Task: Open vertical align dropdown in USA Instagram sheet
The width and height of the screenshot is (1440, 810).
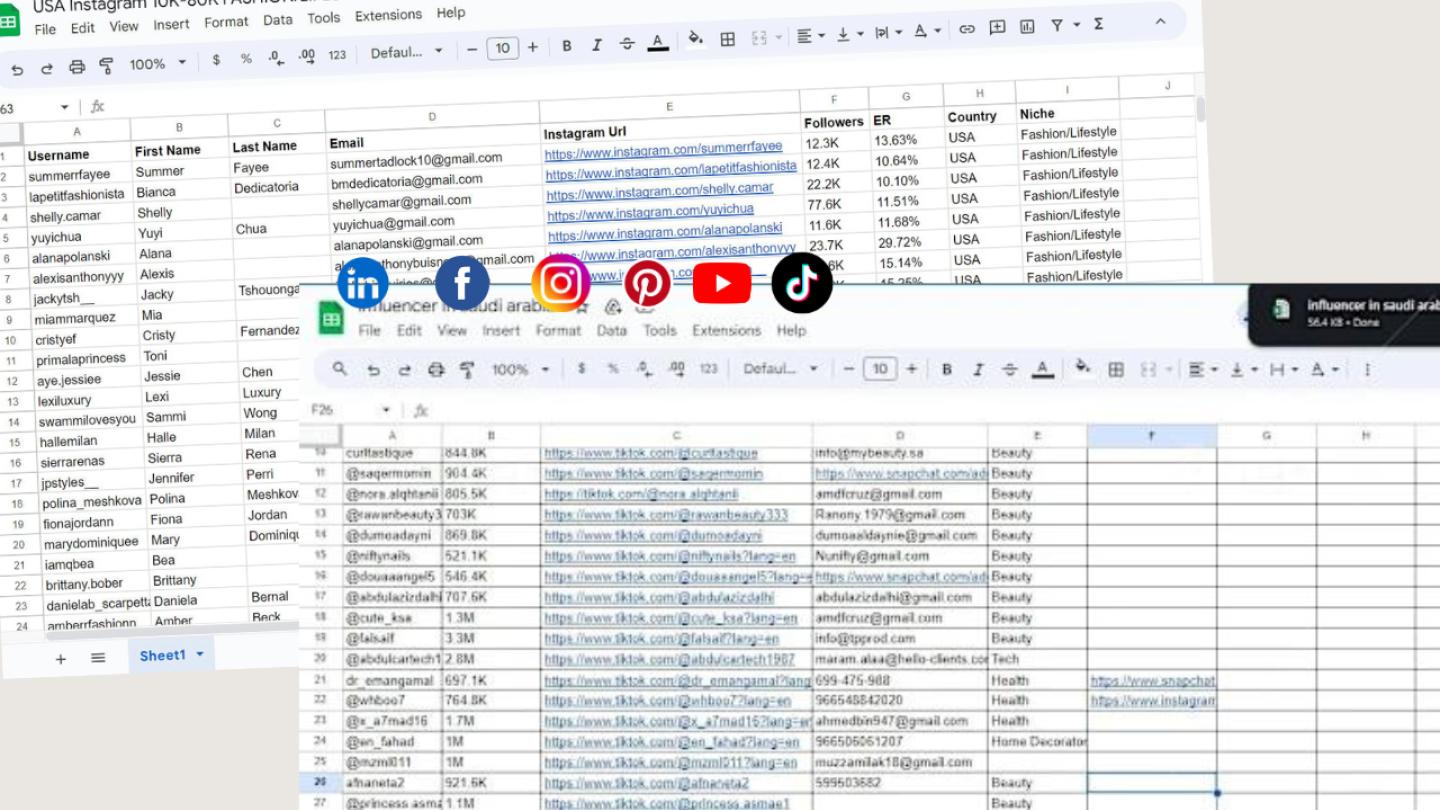Action: coord(849,34)
